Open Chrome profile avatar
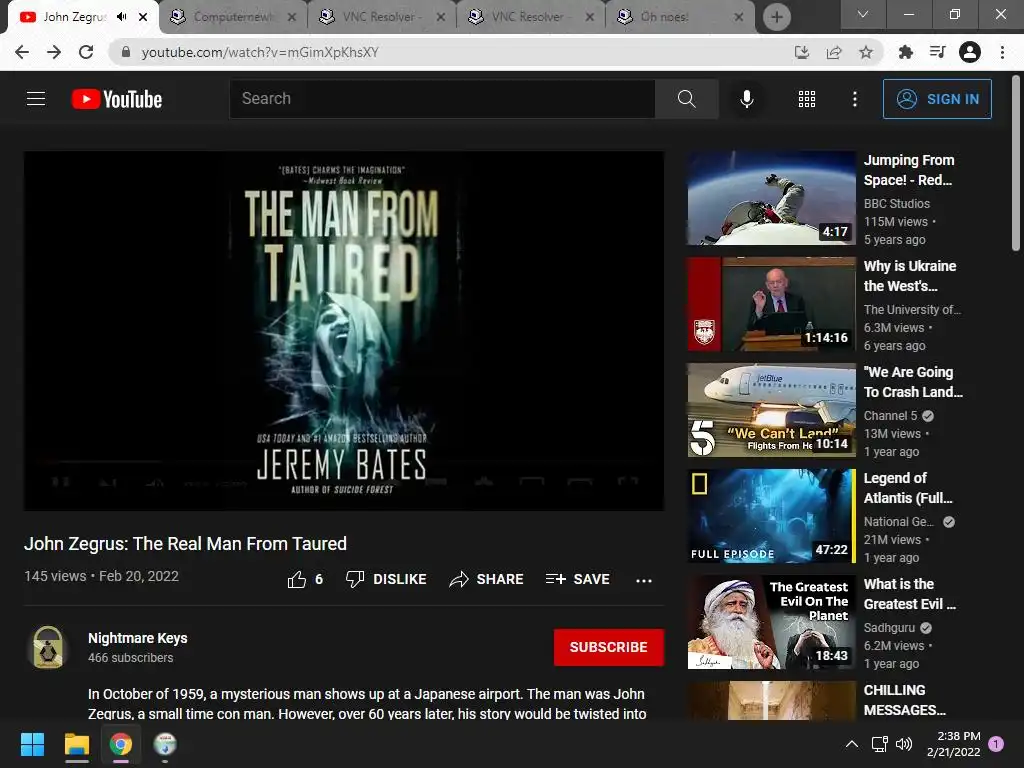 pos(970,52)
